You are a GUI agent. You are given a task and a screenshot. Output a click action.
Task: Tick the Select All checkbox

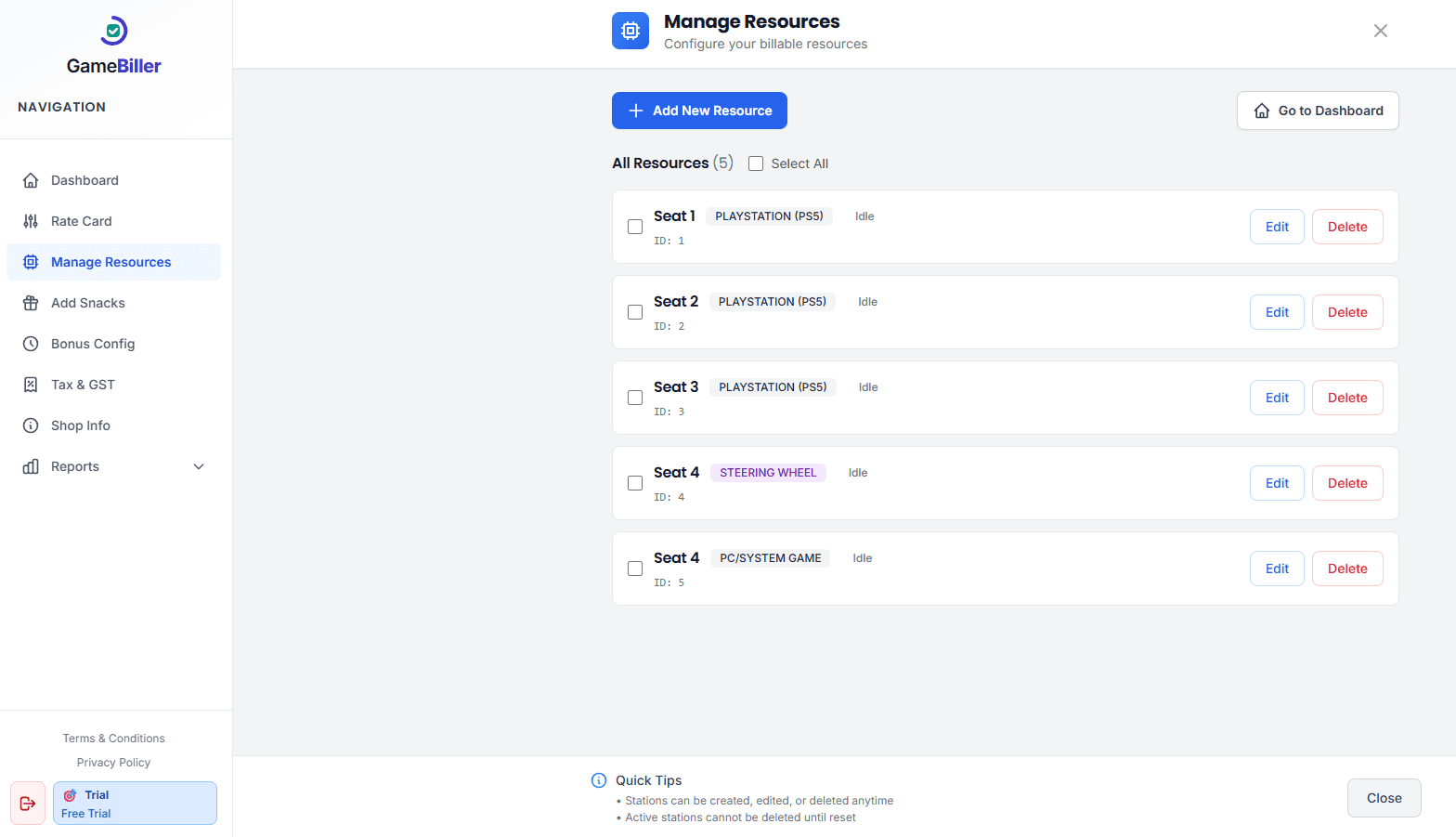756,163
